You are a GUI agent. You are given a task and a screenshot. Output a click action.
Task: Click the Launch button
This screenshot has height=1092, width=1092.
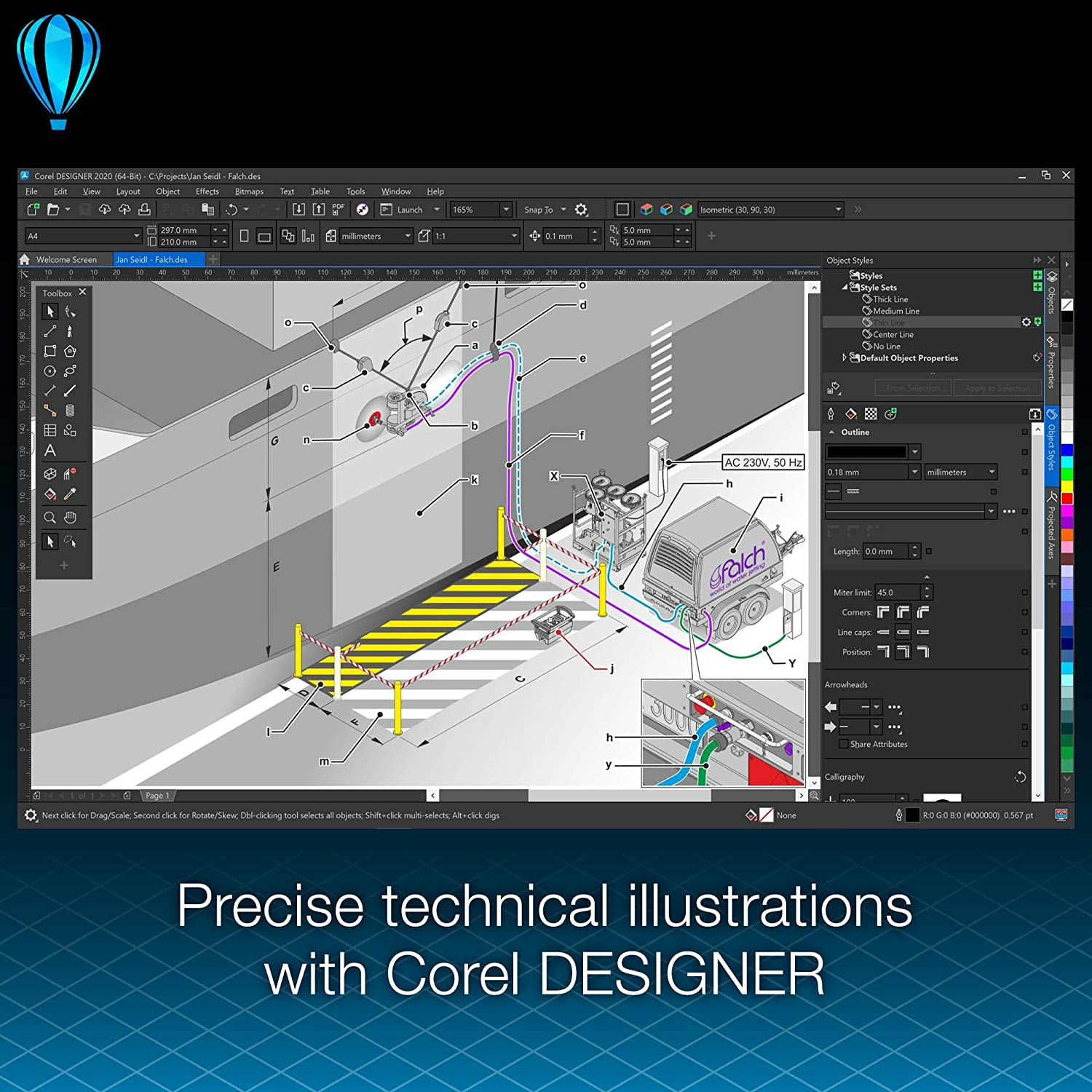pos(409,210)
